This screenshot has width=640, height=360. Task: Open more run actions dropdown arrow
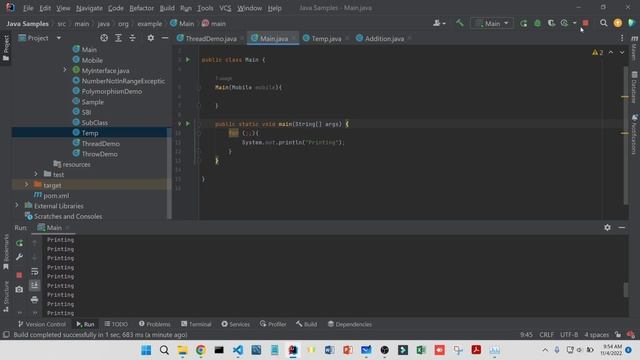575,23
